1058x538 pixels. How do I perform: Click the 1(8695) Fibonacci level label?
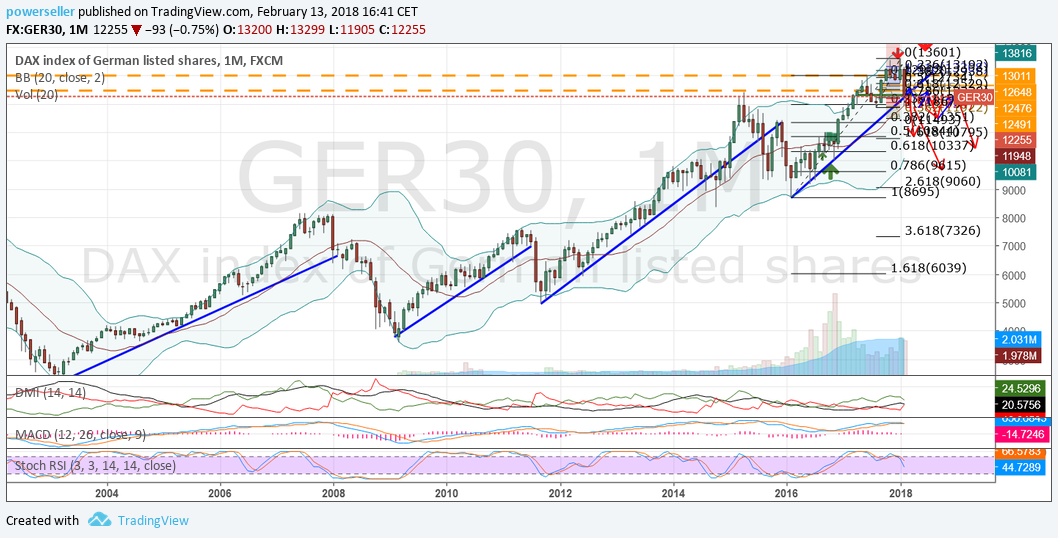point(916,192)
